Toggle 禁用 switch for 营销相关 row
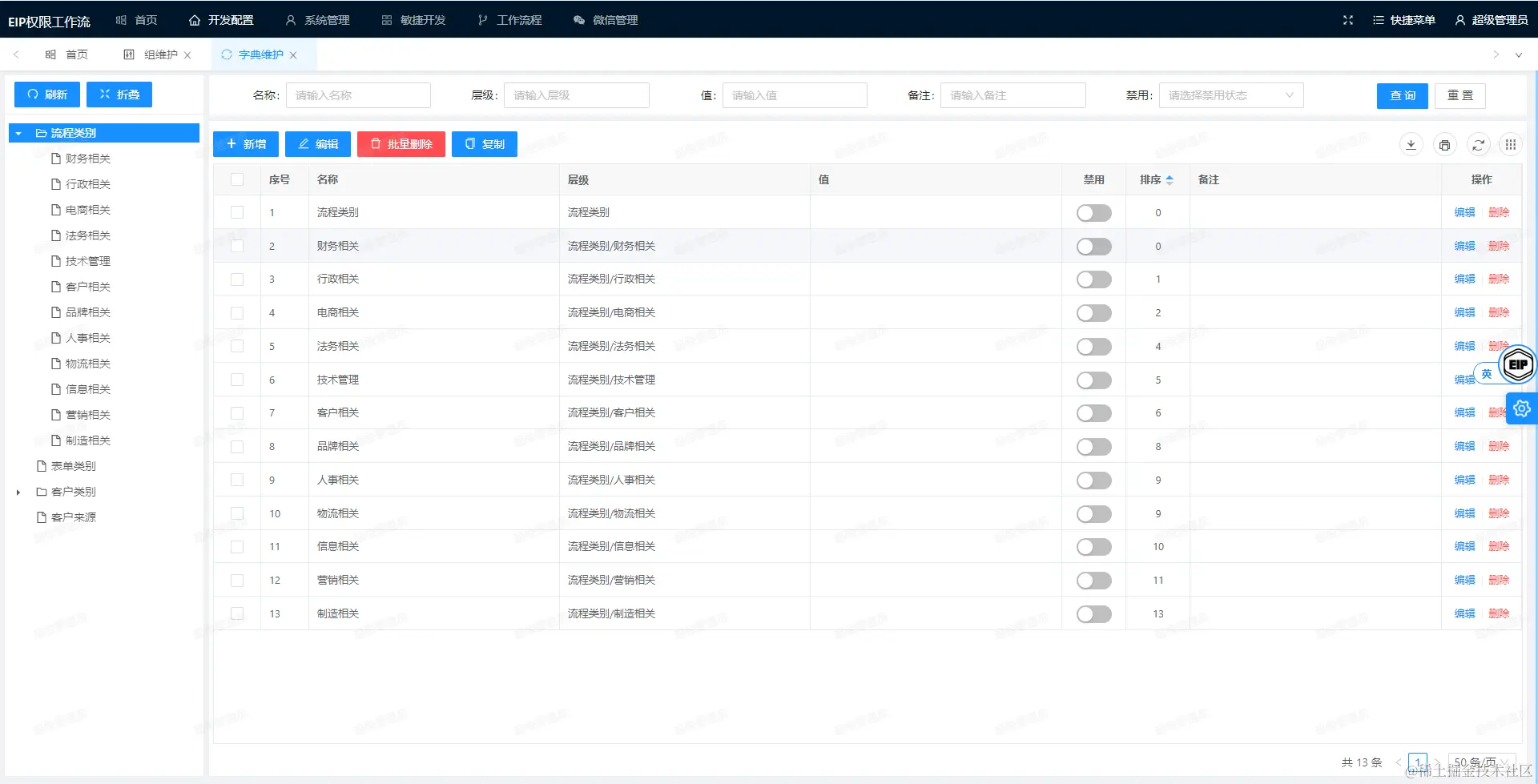1538x784 pixels. [x=1093, y=581]
